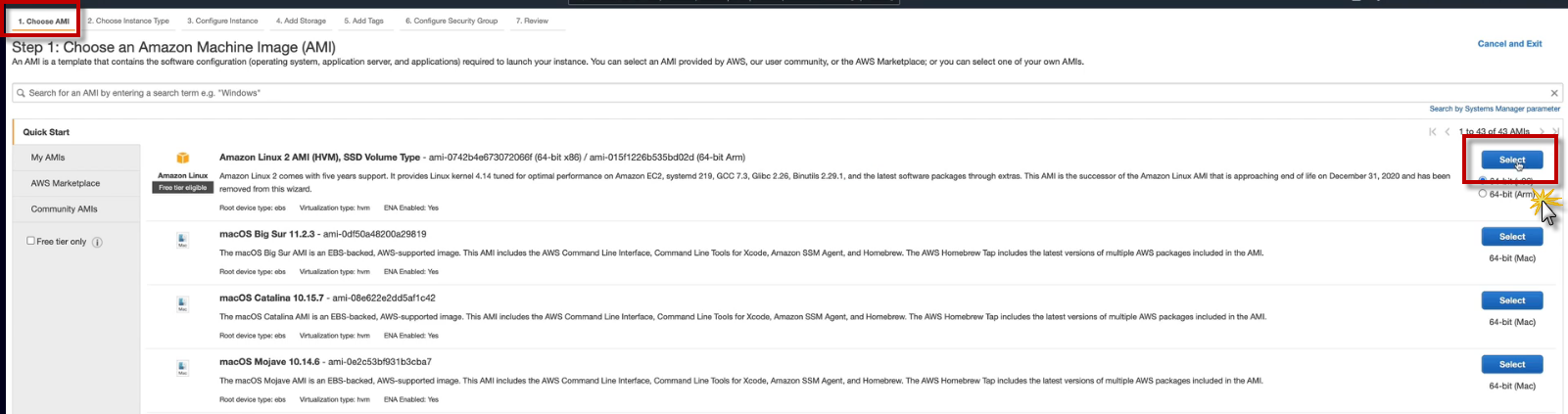Choose the 64-bit (Arm) radio option

pyautogui.click(x=1483, y=194)
